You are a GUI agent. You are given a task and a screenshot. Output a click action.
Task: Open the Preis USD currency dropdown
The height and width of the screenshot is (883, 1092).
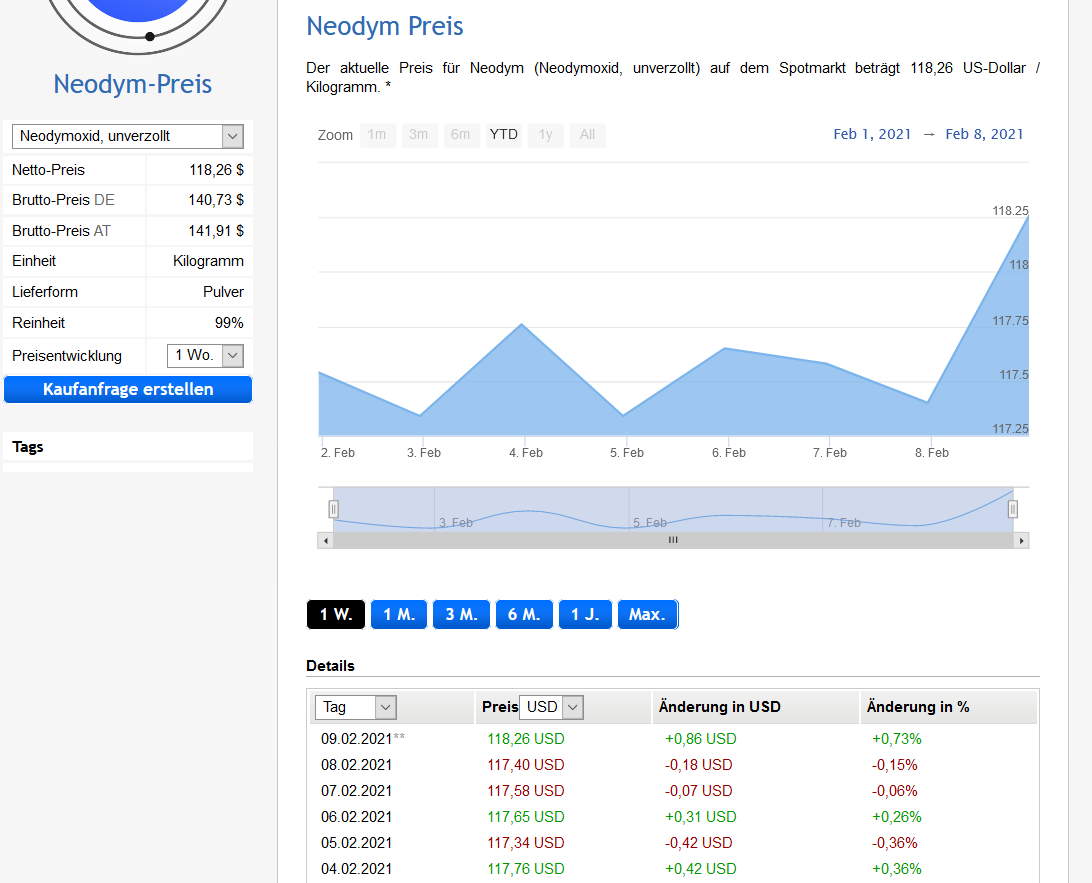click(x=551, y=708)
